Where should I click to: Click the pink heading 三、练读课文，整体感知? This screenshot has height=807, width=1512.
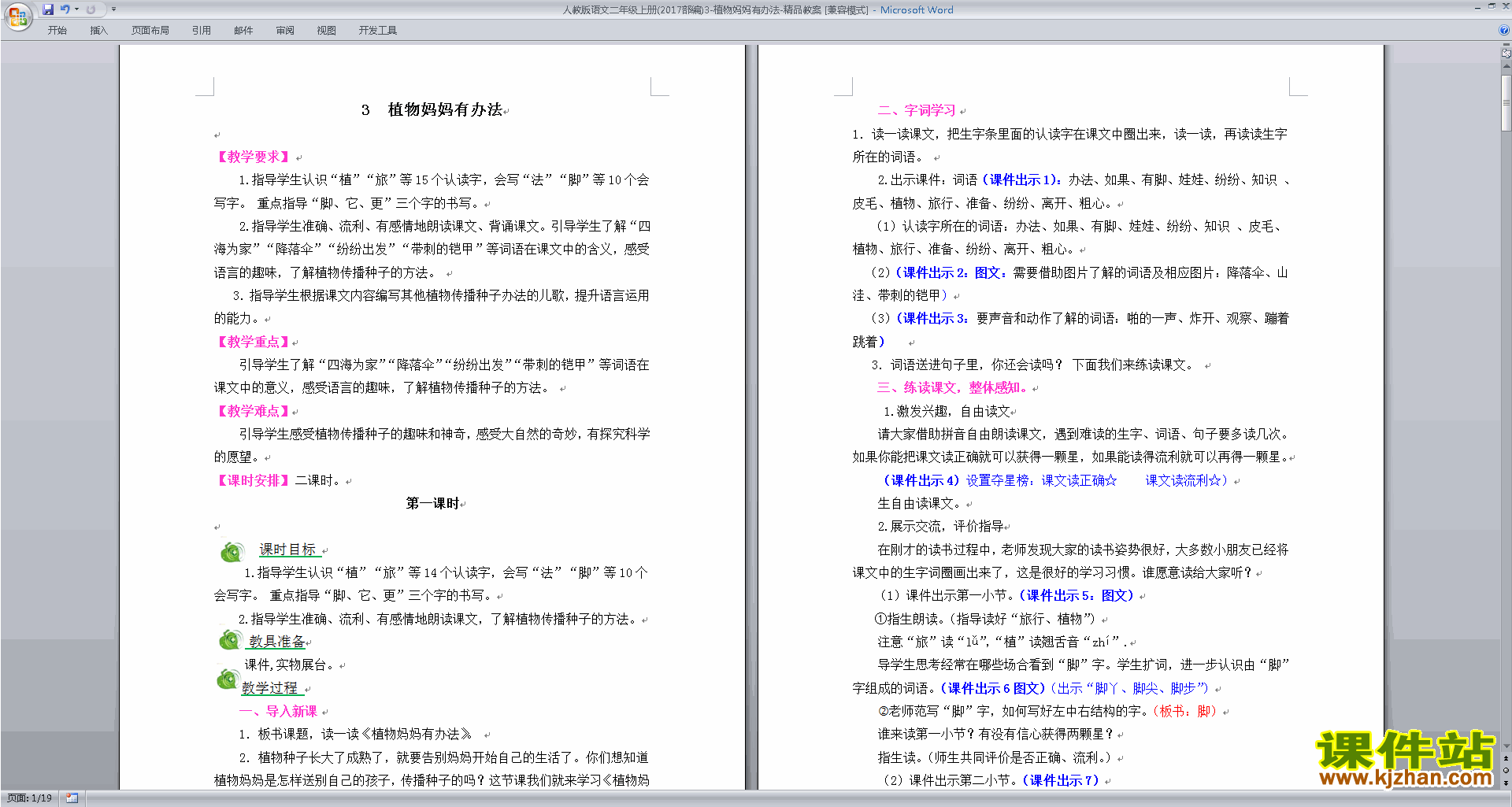(953, 387)
